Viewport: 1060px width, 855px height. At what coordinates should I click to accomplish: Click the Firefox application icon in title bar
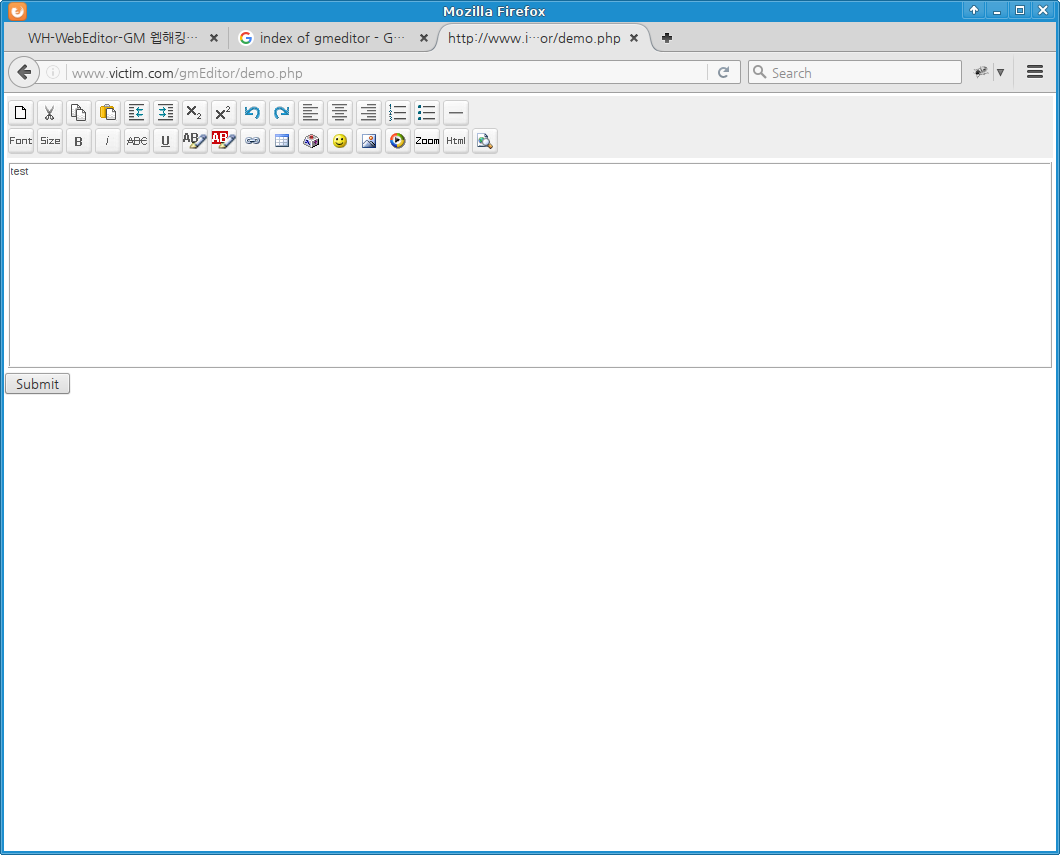[18, 11]
